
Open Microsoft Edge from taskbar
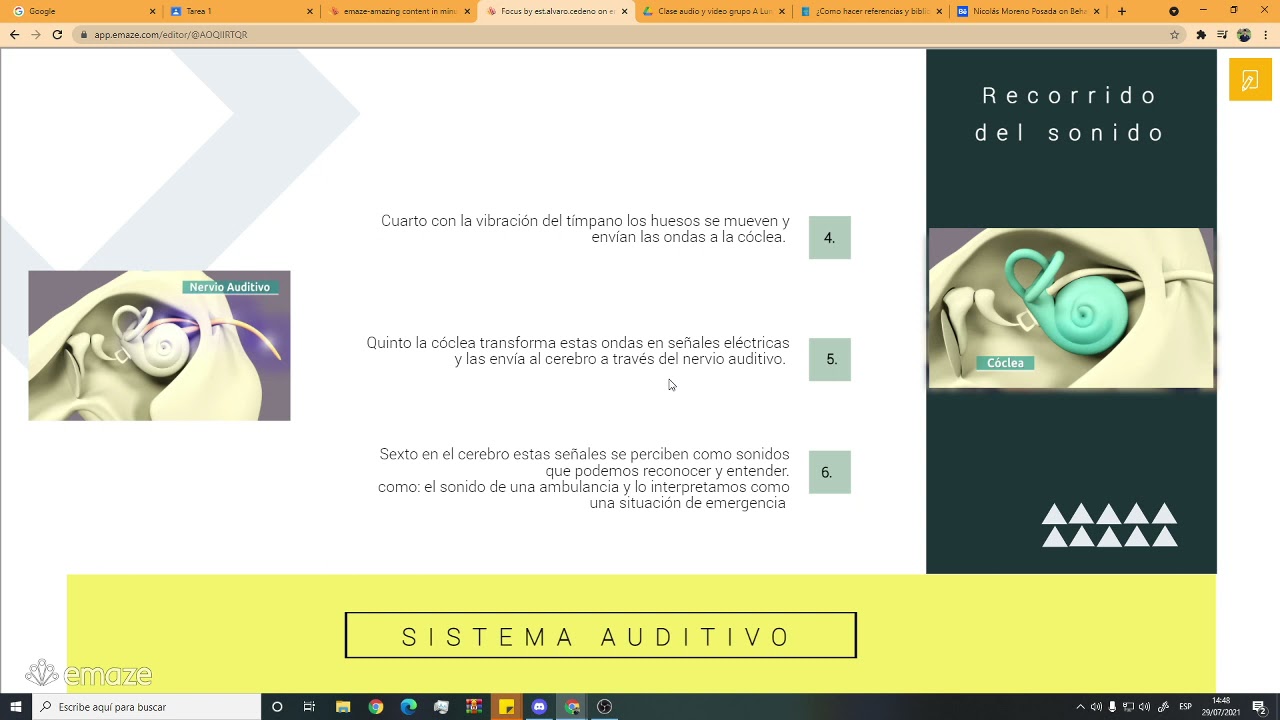pos(408,707)
